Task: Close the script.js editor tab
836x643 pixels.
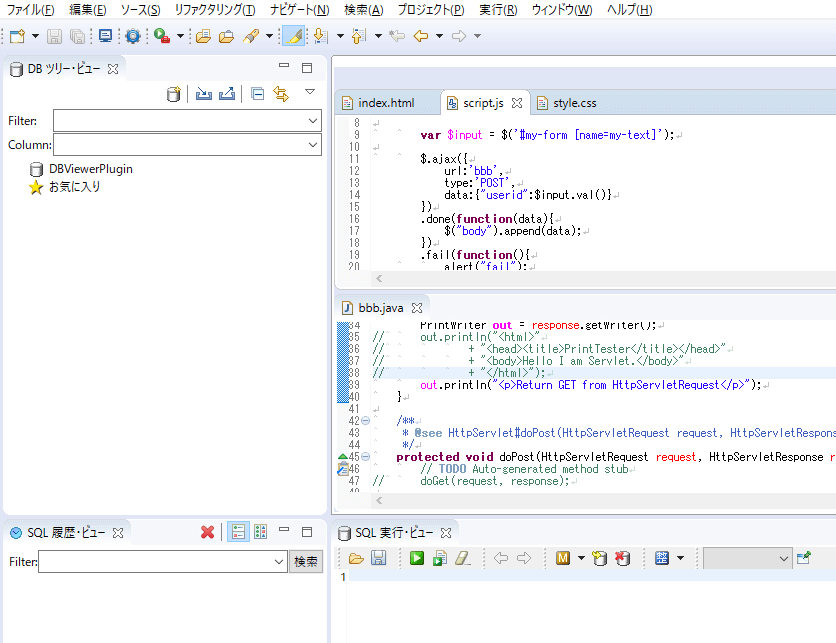Action: [x=517, y=103]
